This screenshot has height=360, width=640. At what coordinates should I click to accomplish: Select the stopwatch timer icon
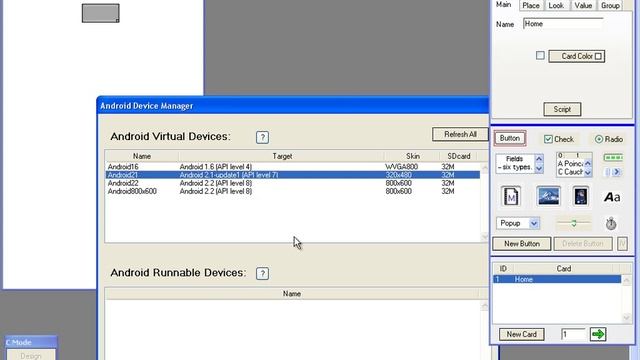point(611,223)
